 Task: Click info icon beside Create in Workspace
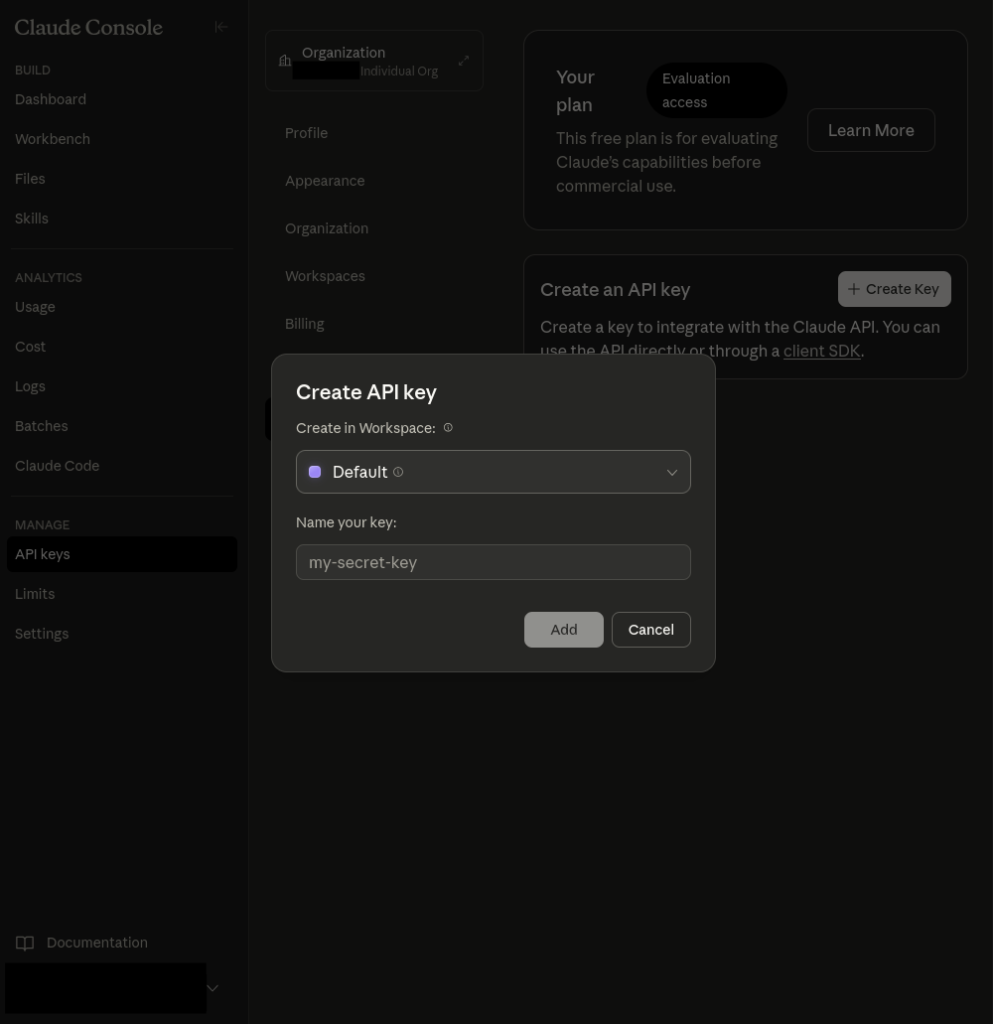448,428
